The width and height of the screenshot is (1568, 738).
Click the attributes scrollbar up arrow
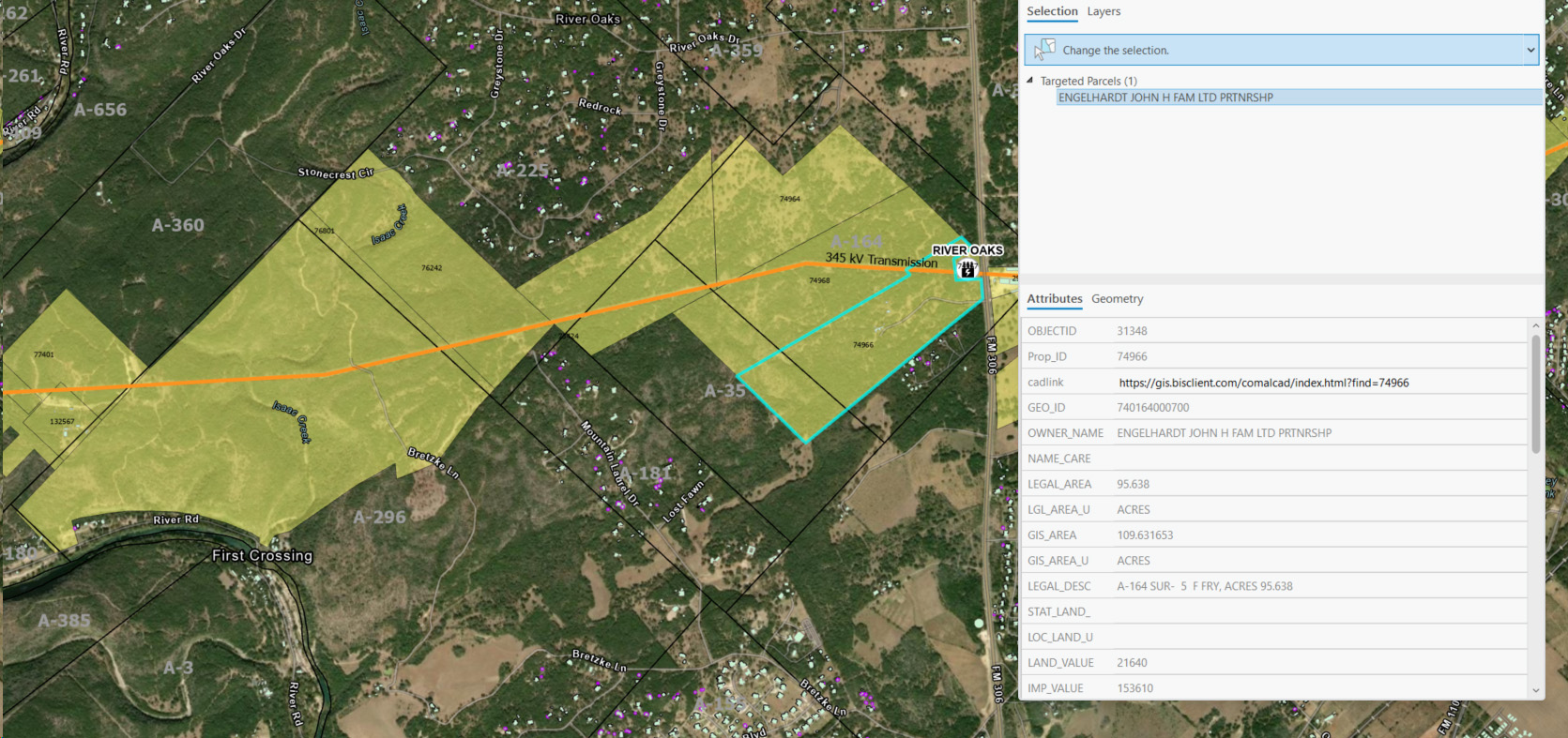tap(1536, 325)
